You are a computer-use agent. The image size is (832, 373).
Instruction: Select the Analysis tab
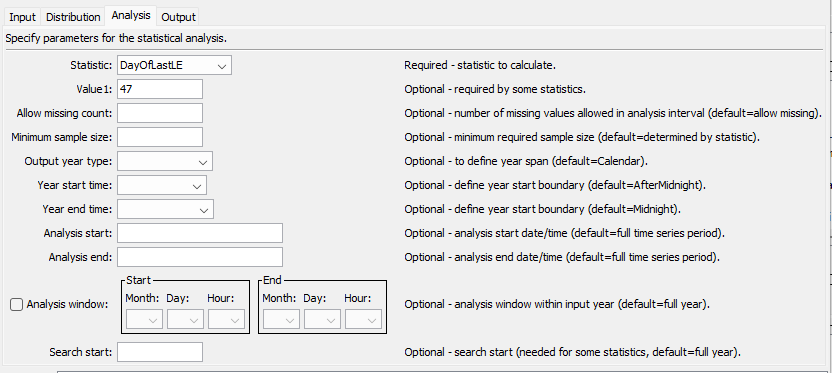(131, 15)
